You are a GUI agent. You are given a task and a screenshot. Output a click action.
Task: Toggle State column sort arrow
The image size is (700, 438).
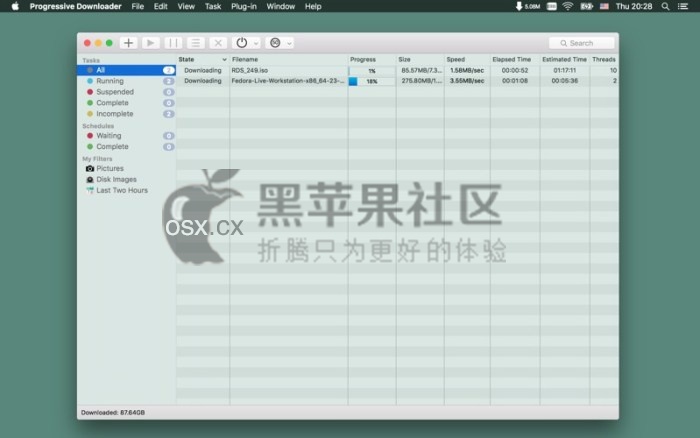[225, 59]
